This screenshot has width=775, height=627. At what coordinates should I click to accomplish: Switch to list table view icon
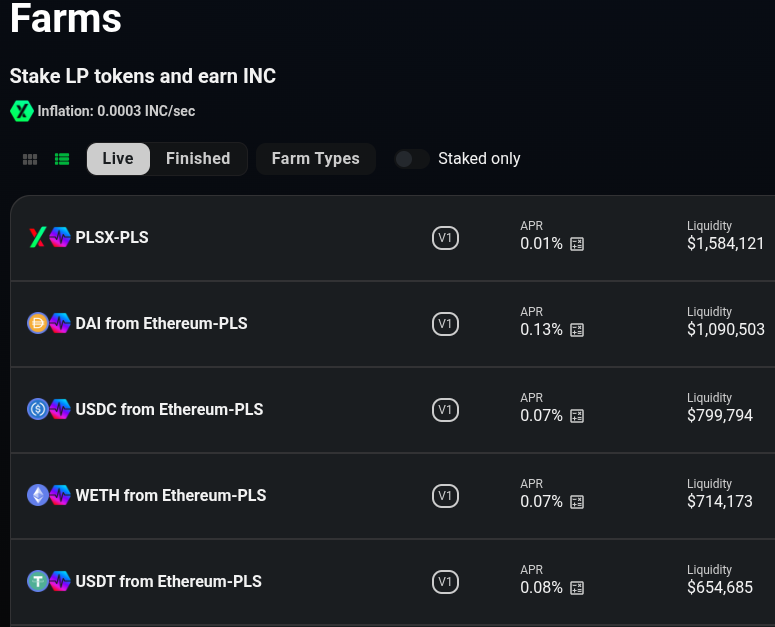[62, 159]
